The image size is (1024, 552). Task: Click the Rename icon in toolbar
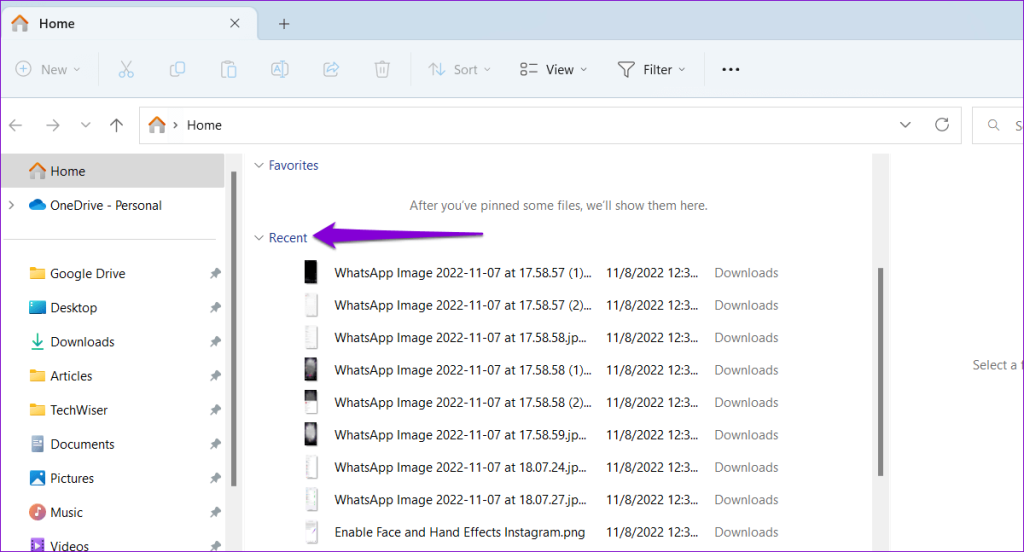(280, 69)
